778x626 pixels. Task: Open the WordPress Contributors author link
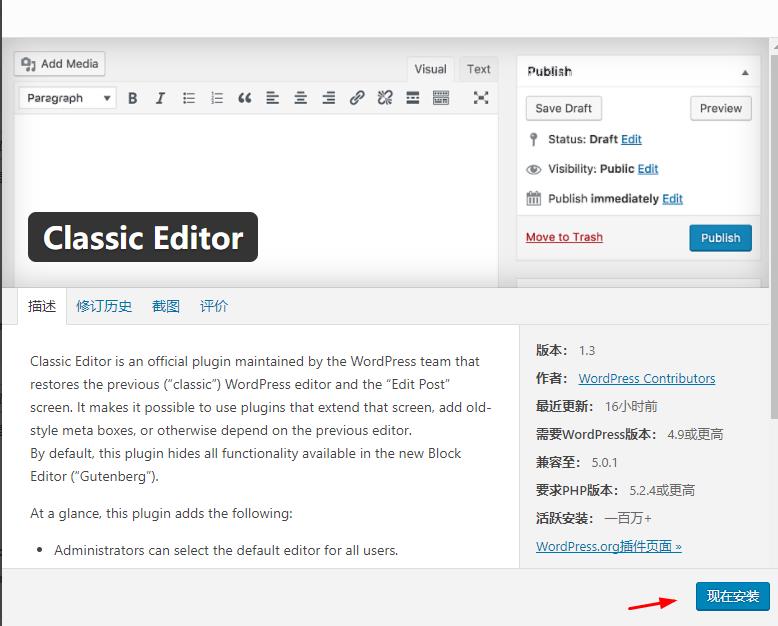point(646,379)
